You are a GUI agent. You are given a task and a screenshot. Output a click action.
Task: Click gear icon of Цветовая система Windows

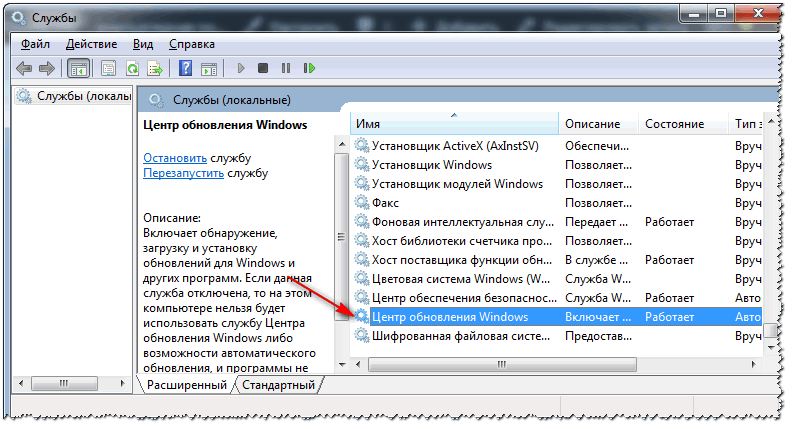pos(361,279)
